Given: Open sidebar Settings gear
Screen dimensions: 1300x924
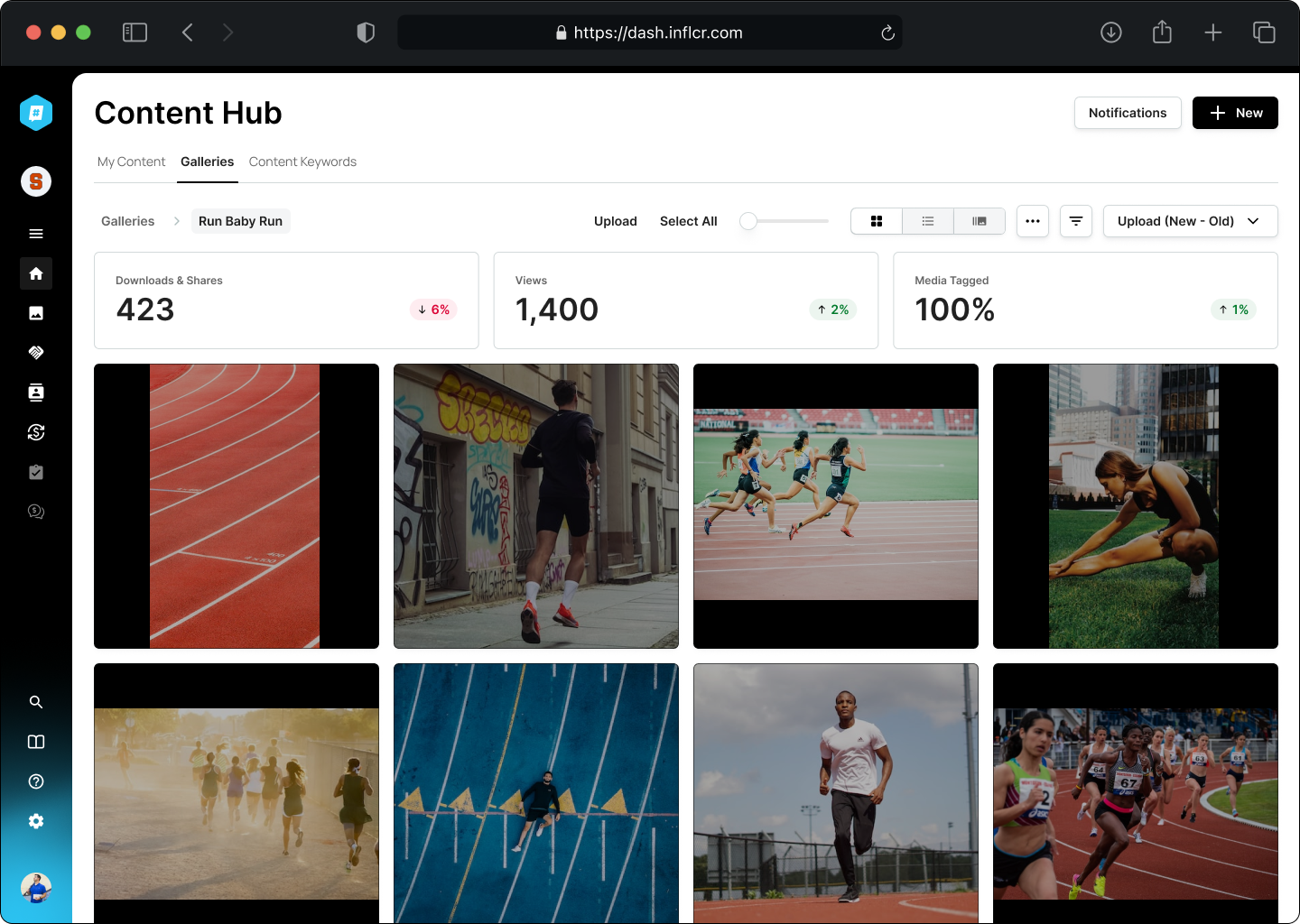Looking at the screenshot, I should click(36, 820).
